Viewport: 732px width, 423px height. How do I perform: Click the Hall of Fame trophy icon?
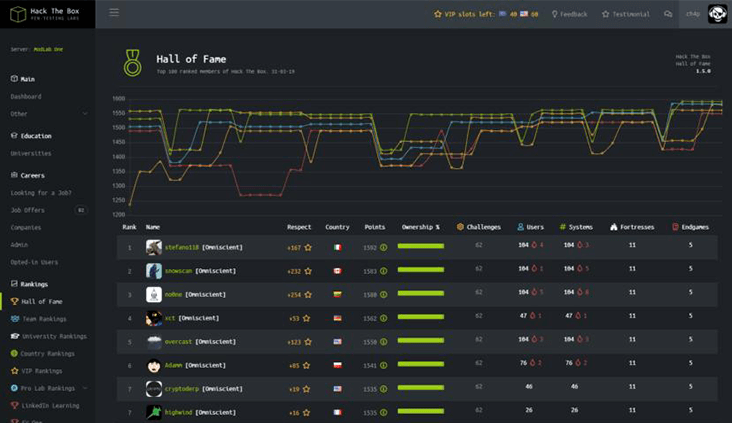coord(14,302)
